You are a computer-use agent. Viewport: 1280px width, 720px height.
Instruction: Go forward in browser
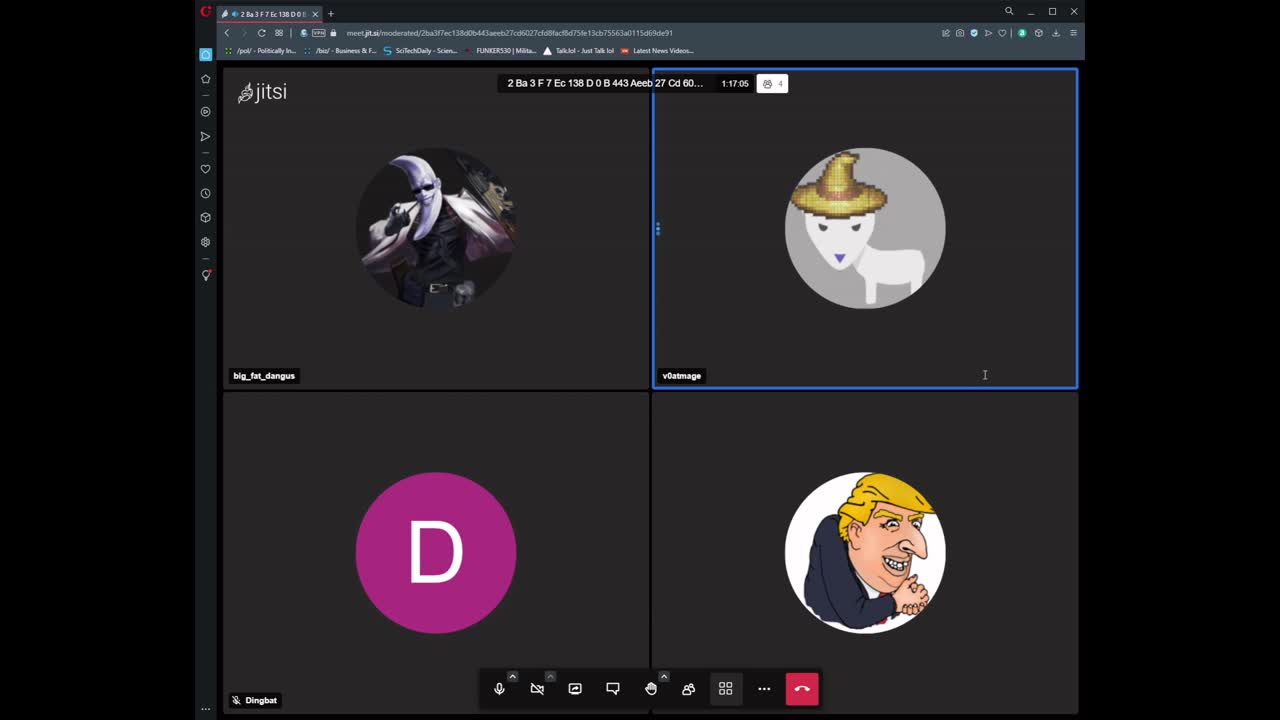pos(243,33)
